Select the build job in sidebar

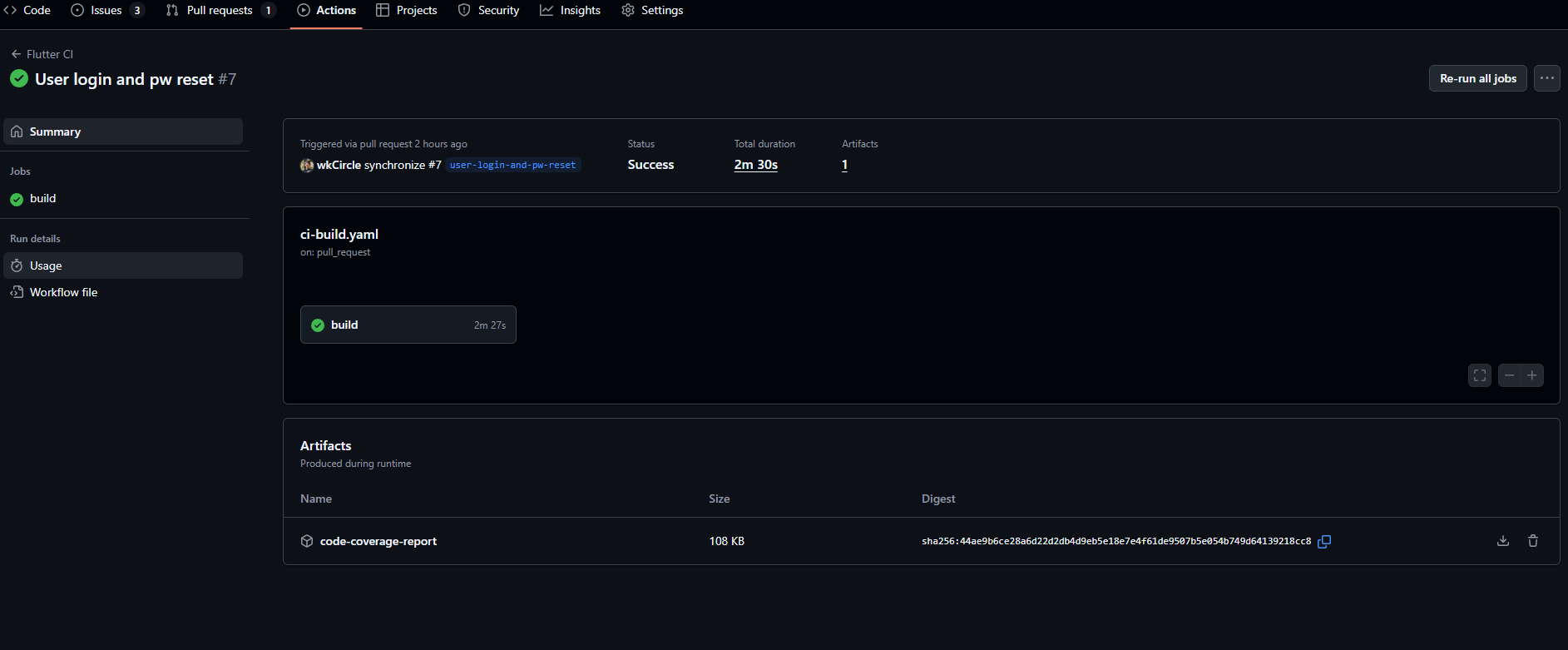[42, 199]
